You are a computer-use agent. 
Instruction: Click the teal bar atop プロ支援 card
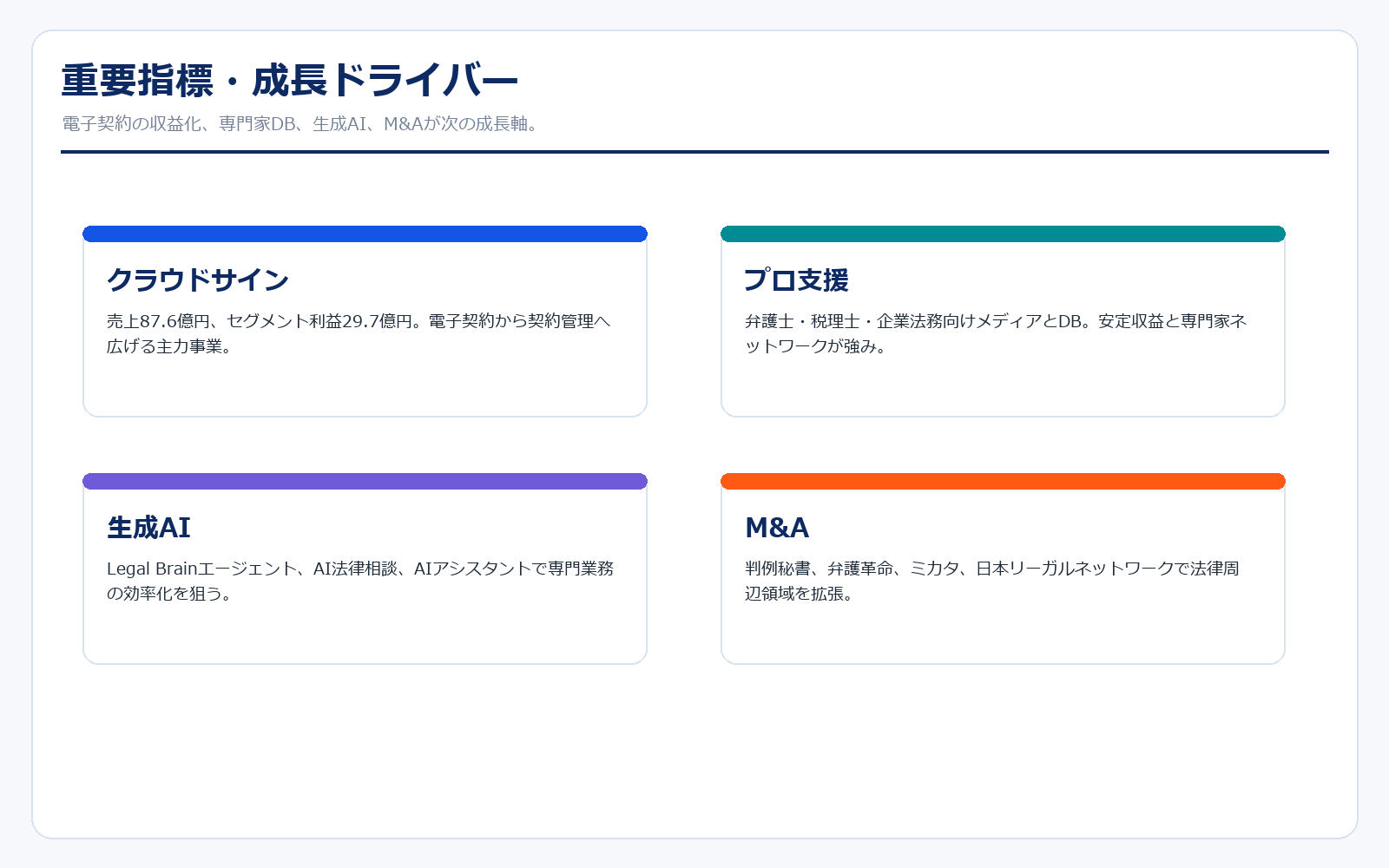tap(1003, 233)
